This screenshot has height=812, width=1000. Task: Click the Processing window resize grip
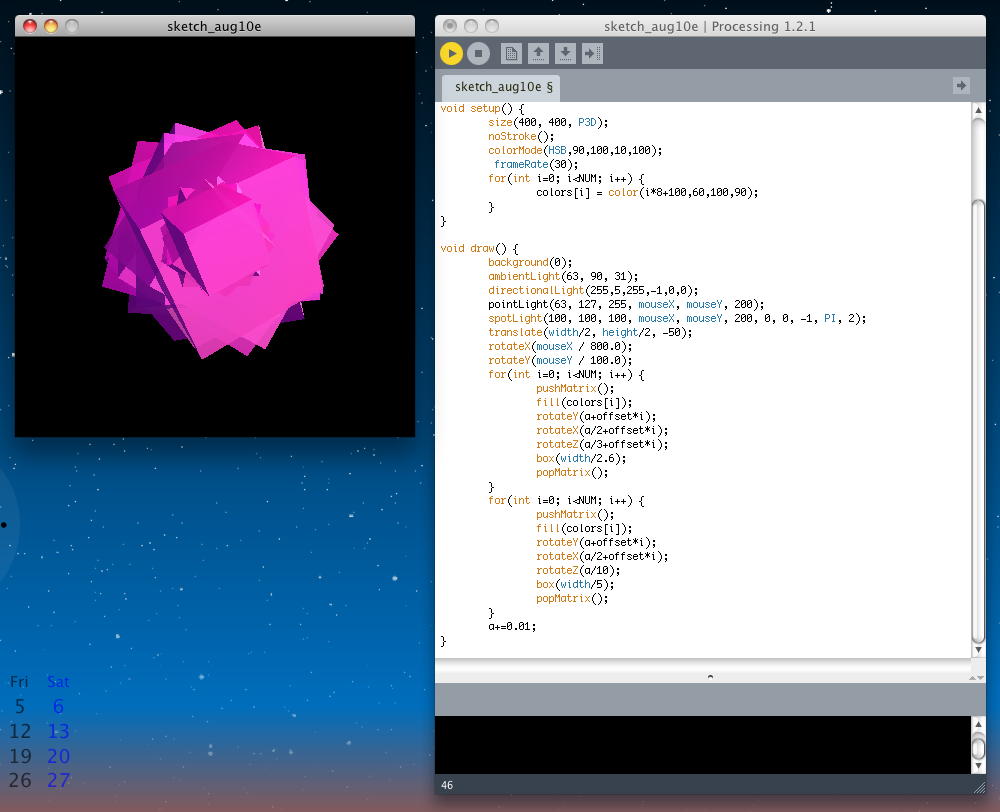click(978, 787)
